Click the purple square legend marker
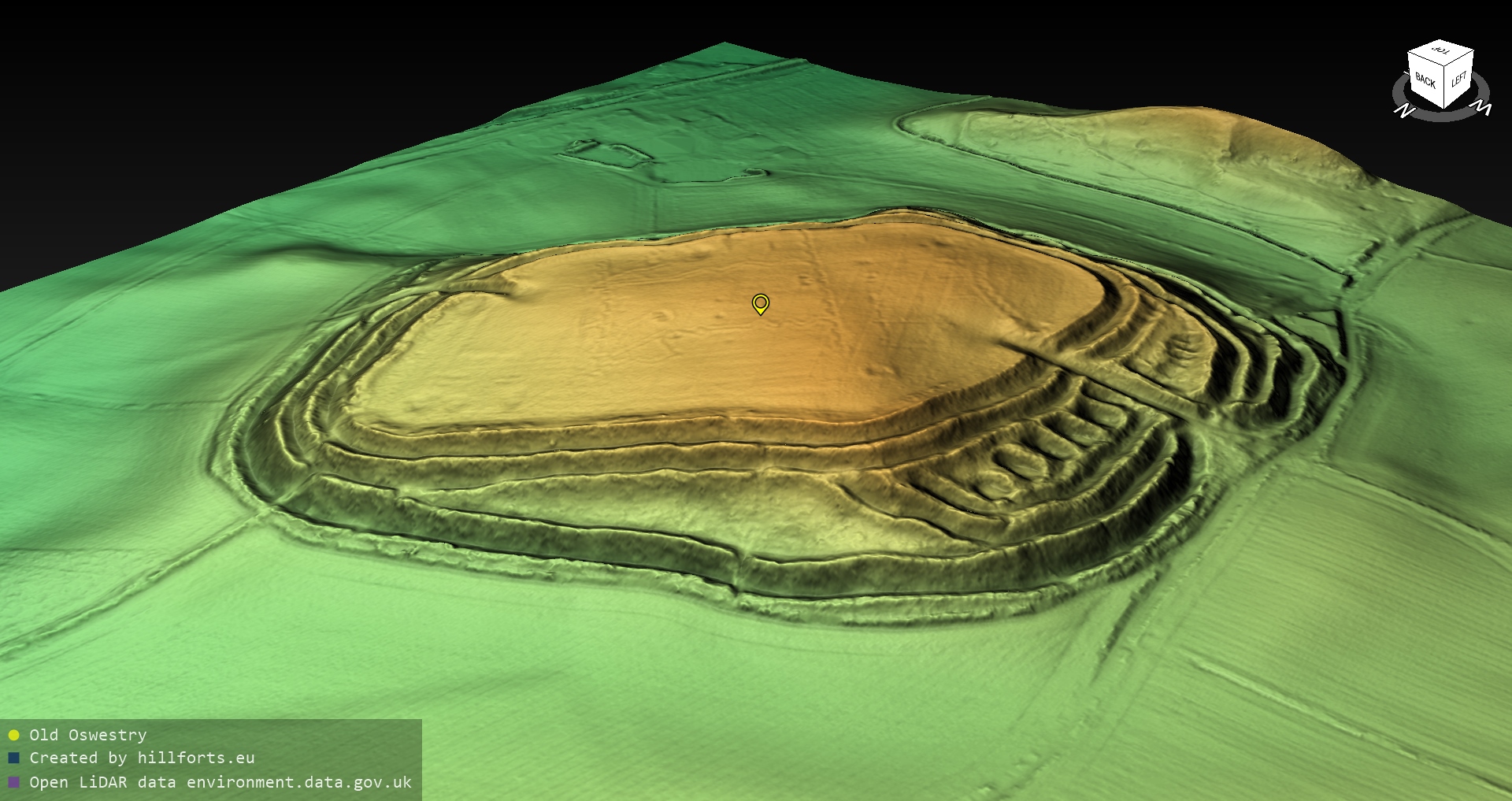This screenshot has width=1512, height=801. point(13,782)
